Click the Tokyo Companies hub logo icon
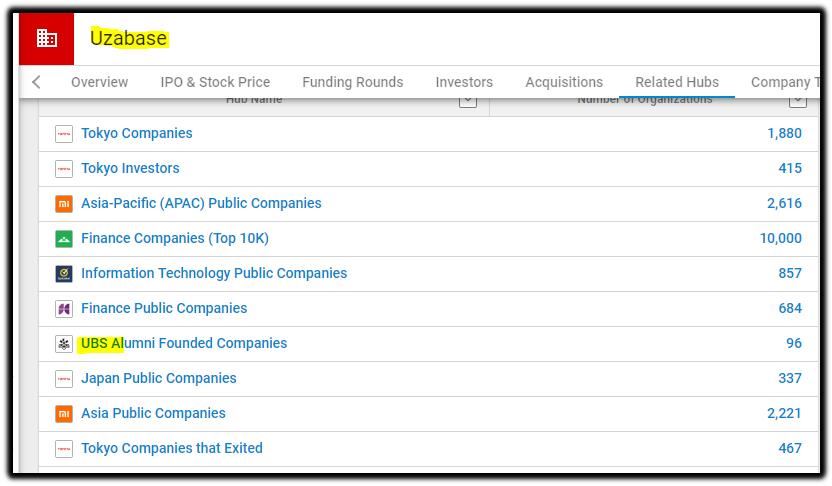This screenshot has width=832, height=486. click(x=64, y=134)
